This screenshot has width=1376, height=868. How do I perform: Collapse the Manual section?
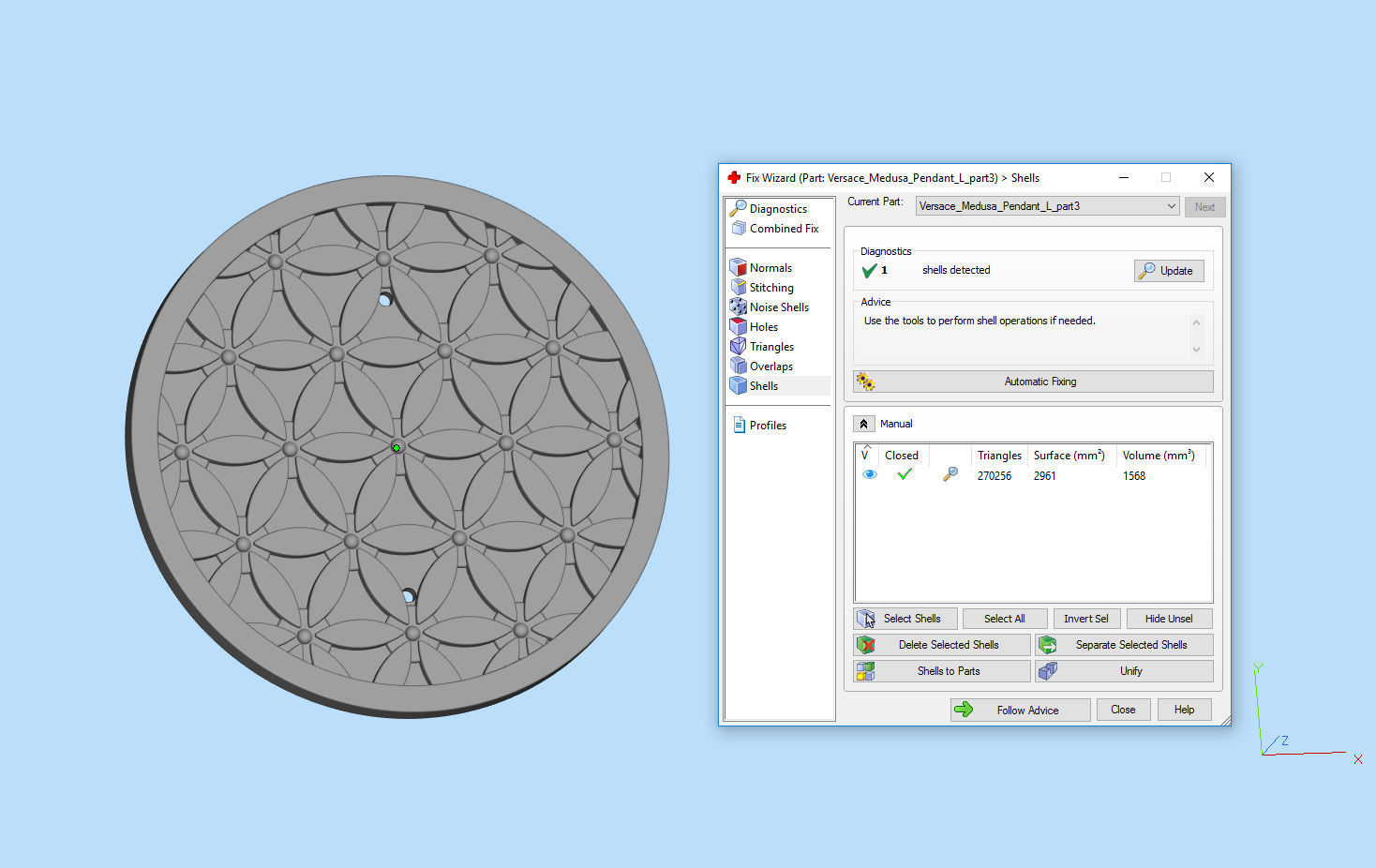pos(863,424)
